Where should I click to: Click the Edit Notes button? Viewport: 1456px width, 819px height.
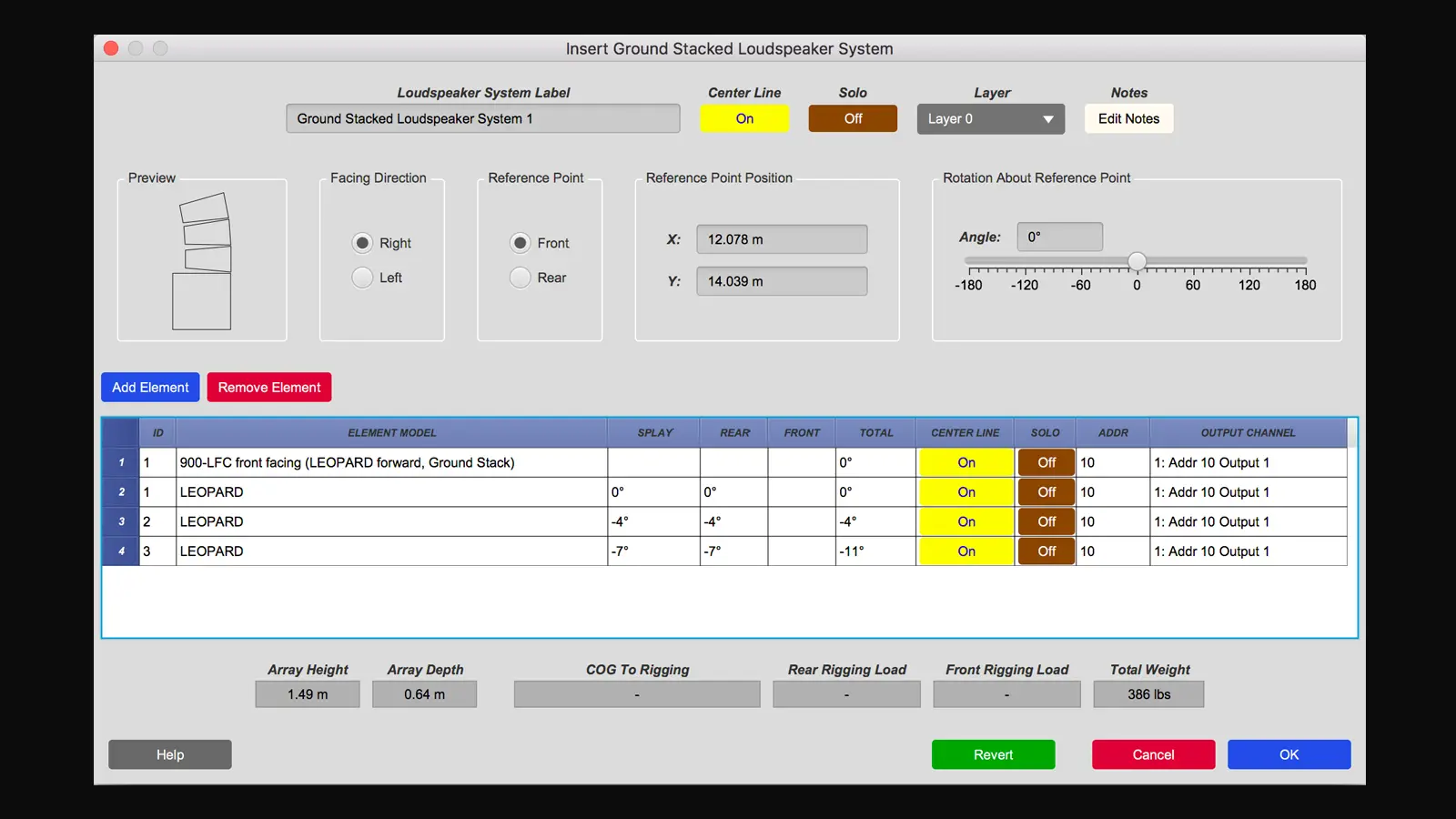pyautogui.click(x=1128, y=118)
